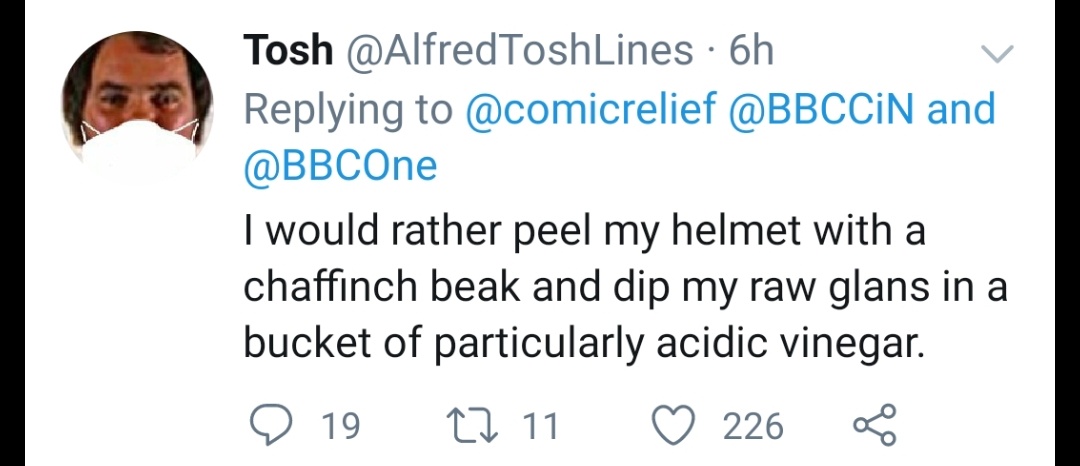The image size is (1080, 466).
Task: Go to the @BBCOne mention
Action: [x=341, y=166]
